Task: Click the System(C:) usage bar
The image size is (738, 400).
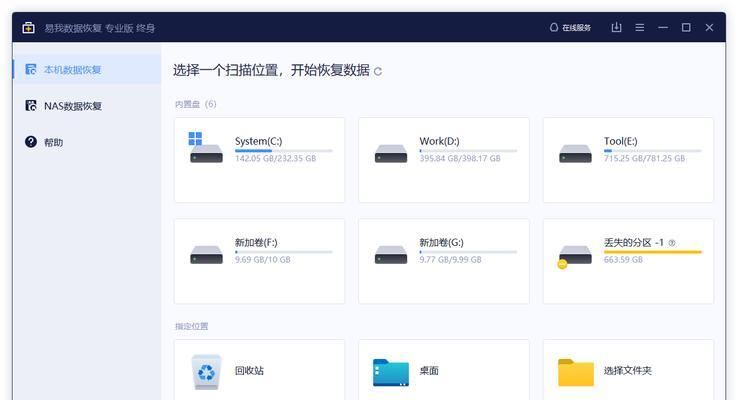Action: [x=284, y=151]
